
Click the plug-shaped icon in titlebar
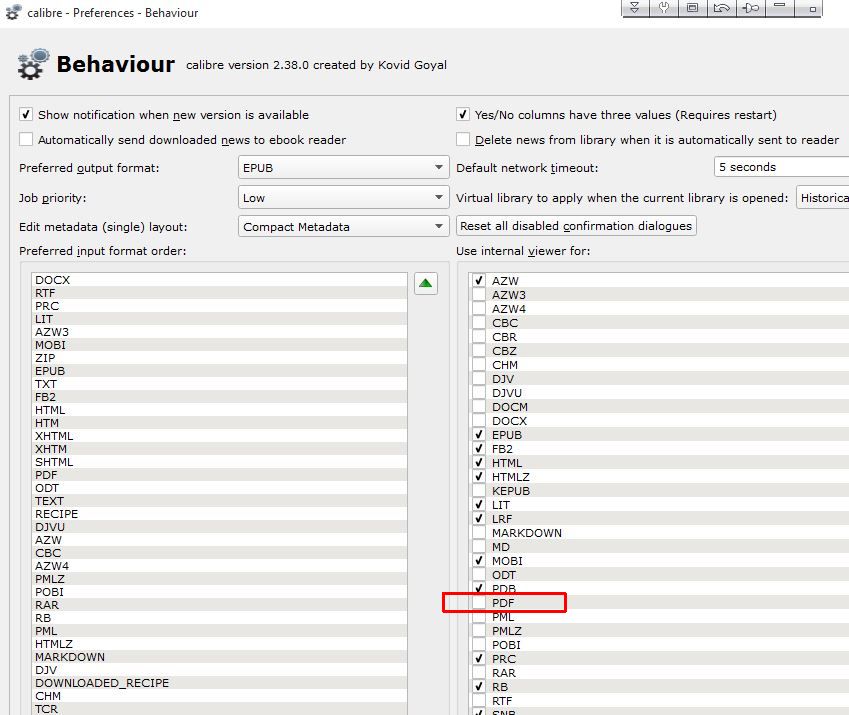[751, 8]
